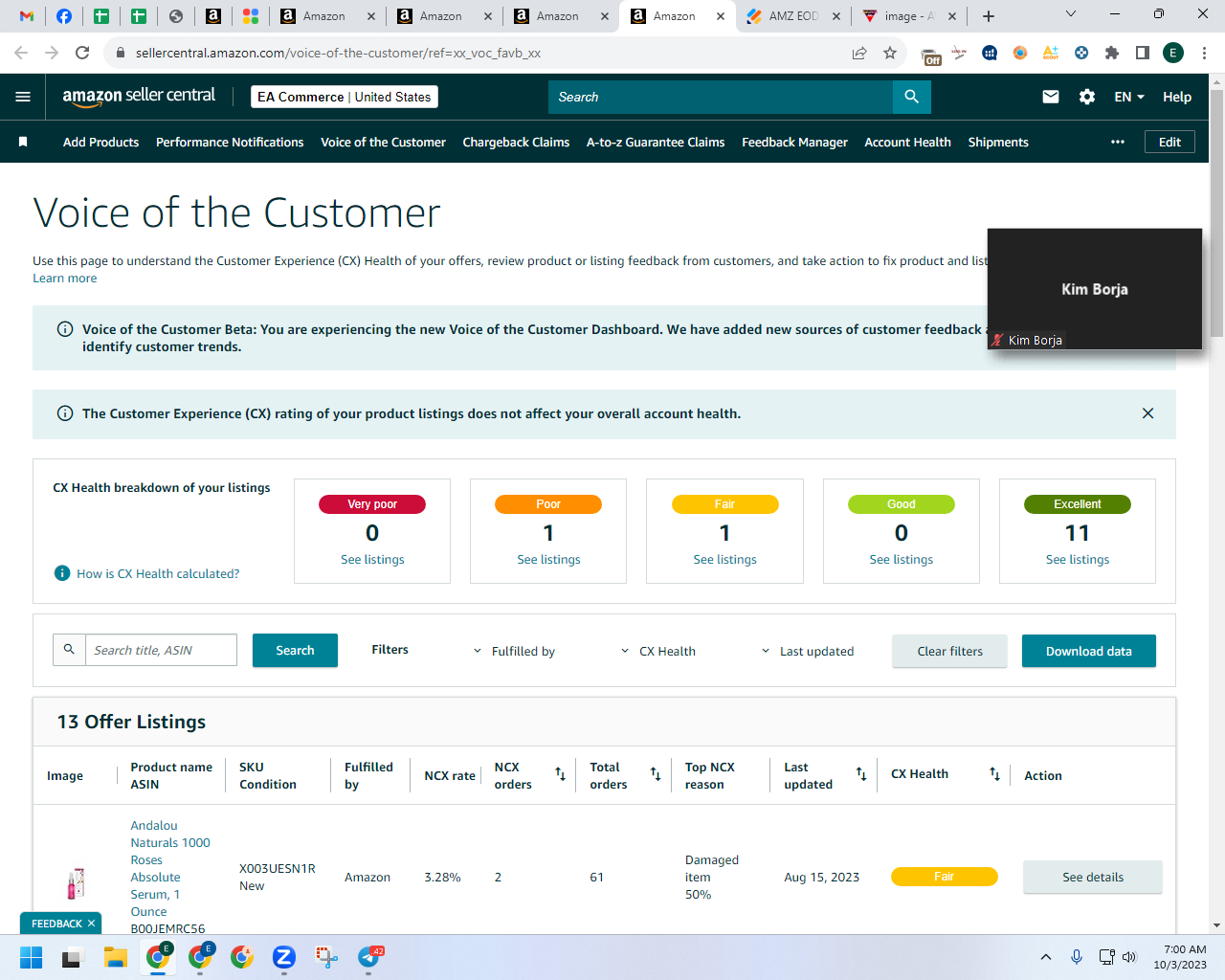Click the volume icon in system tray
Screen dimensions: 1225x980
(1129, 957)
